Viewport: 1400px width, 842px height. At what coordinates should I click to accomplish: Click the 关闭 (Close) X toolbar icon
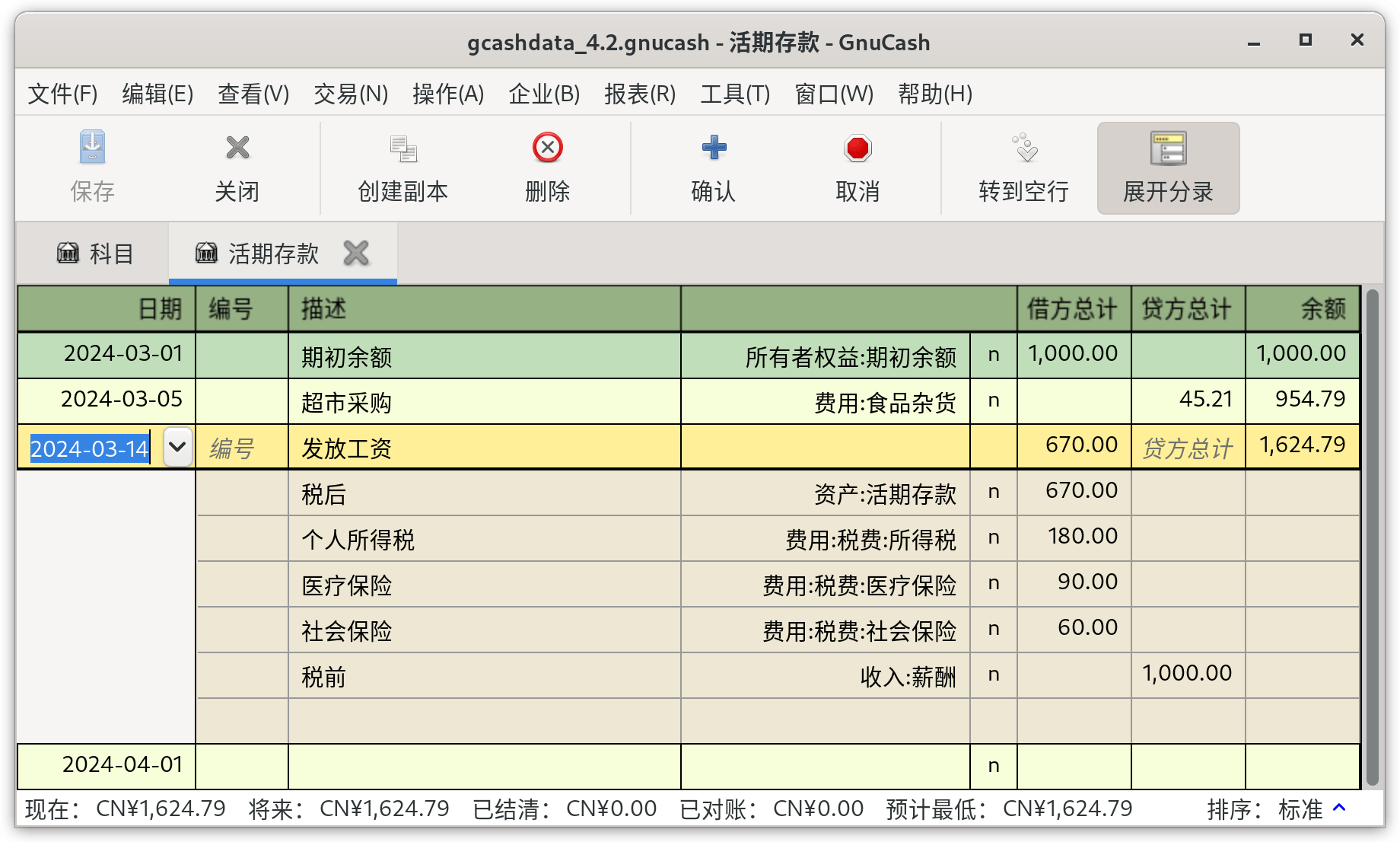point(237,148)
